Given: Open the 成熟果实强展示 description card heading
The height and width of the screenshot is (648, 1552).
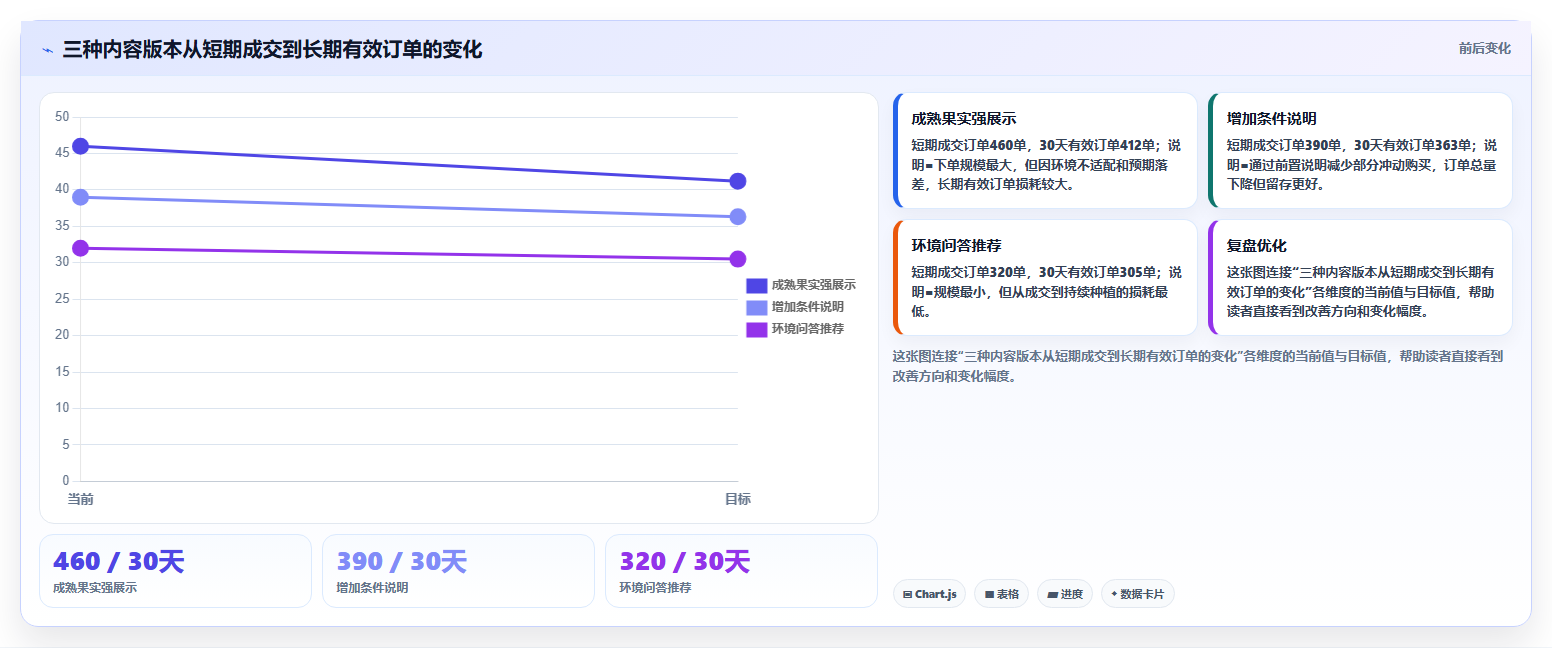Looking at the screenshot, I should pyautogui.click(x=963, y=119).
